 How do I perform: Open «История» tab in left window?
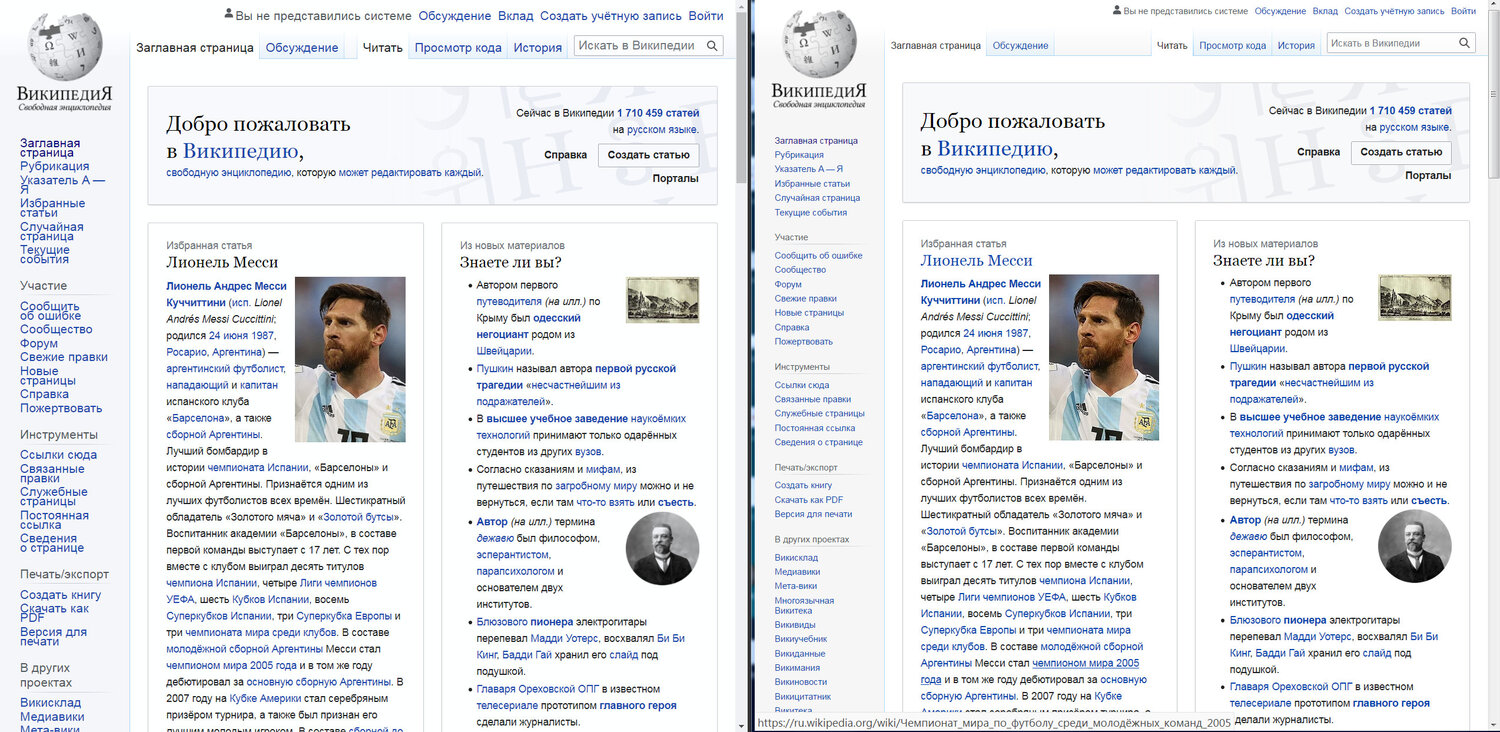538,47
